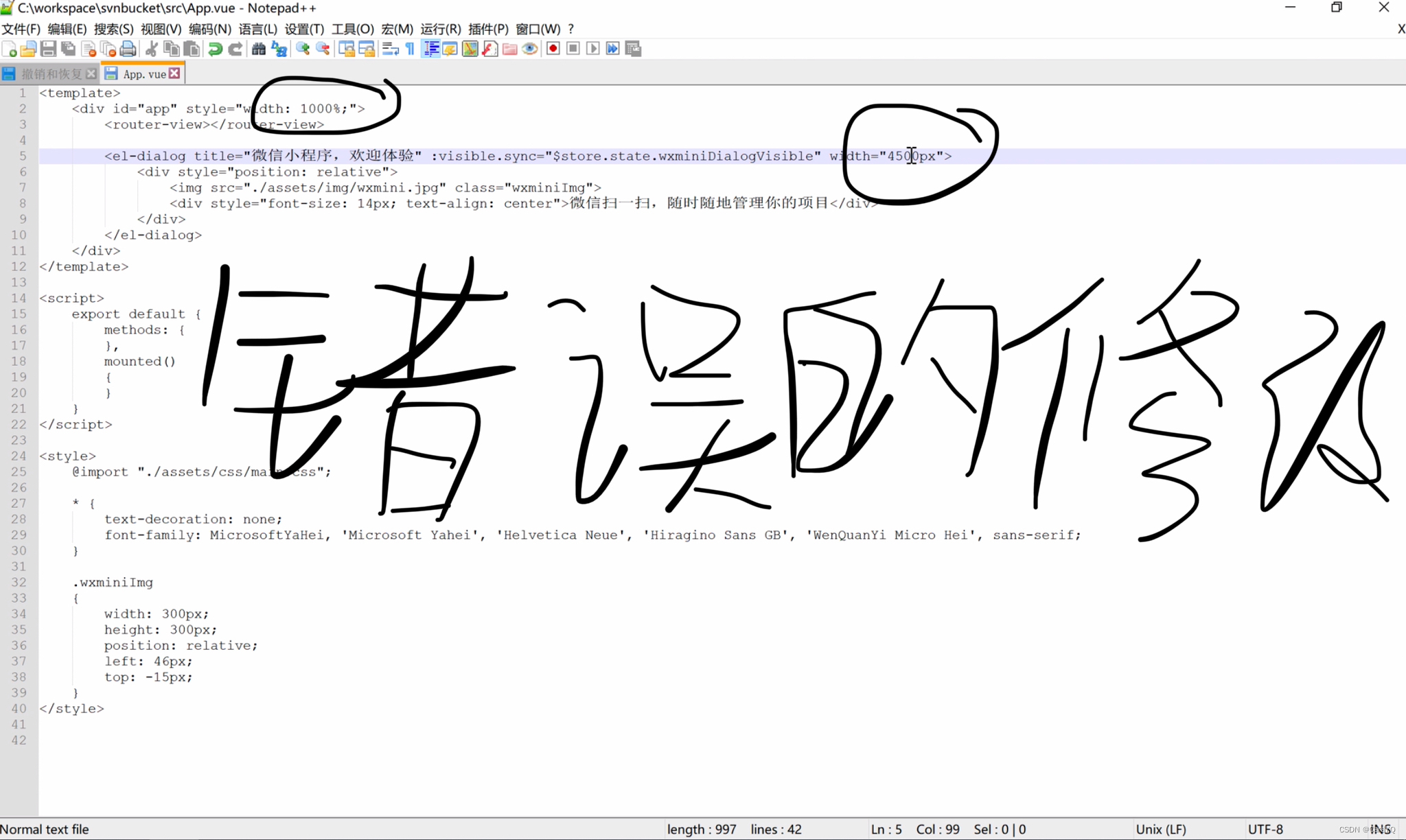Toggle file monitoring eye icon
The width and height of the screenshot is (1406, 840).
(530, 49)
